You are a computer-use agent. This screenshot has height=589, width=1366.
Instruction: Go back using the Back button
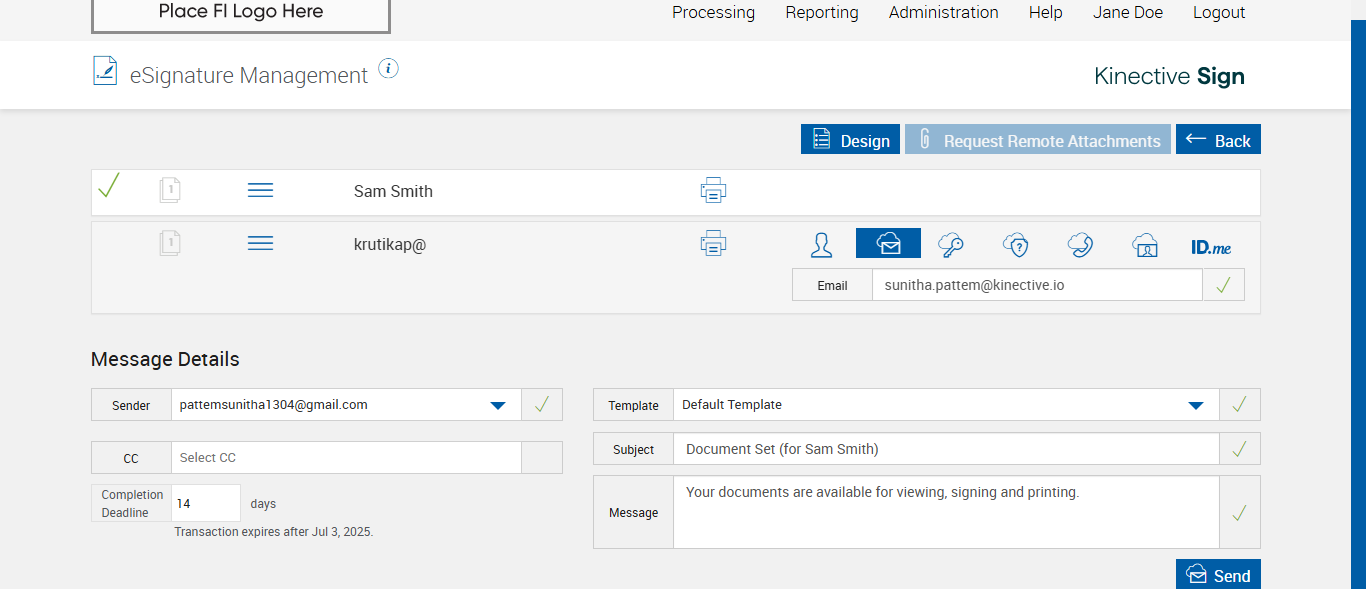[x=1218, y=140]
